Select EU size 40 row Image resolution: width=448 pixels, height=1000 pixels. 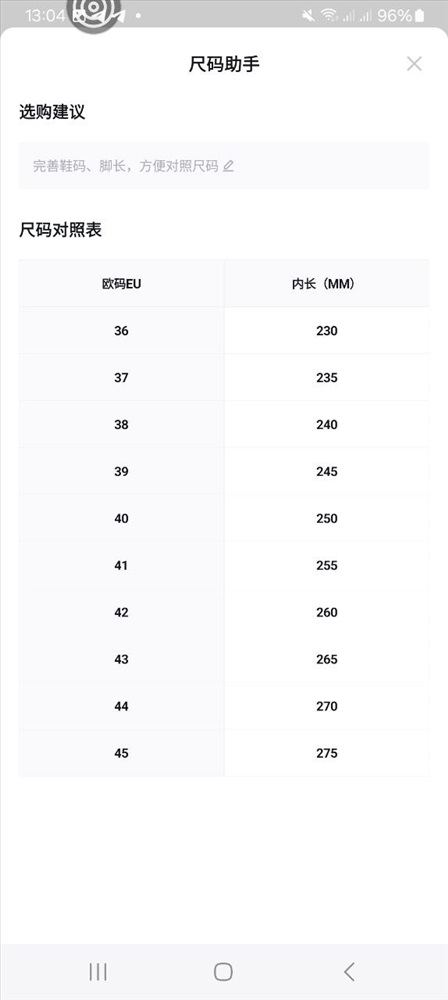click(224, 518)
